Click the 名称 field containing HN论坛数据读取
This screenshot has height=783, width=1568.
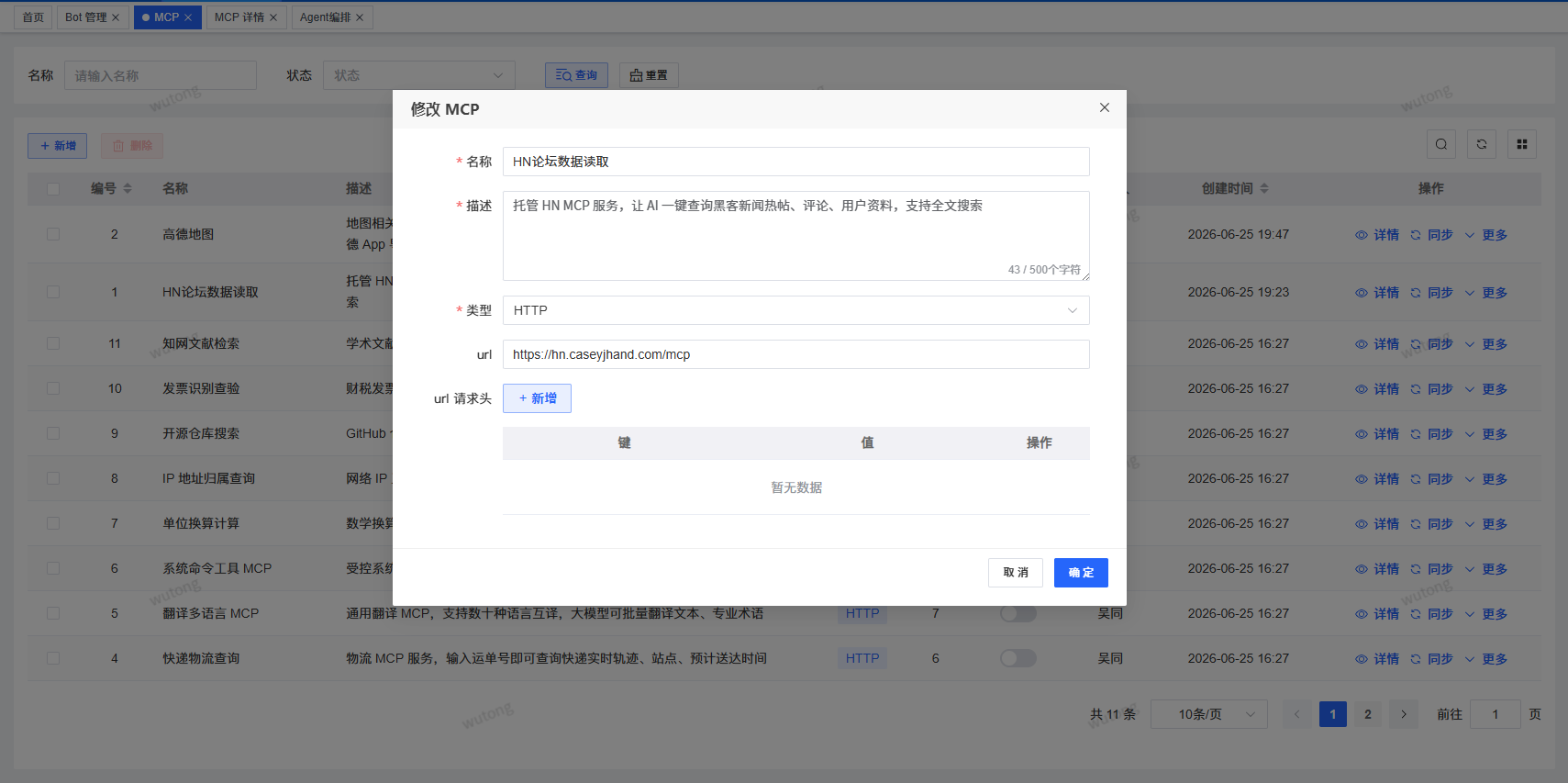click(x=795, y=162)
